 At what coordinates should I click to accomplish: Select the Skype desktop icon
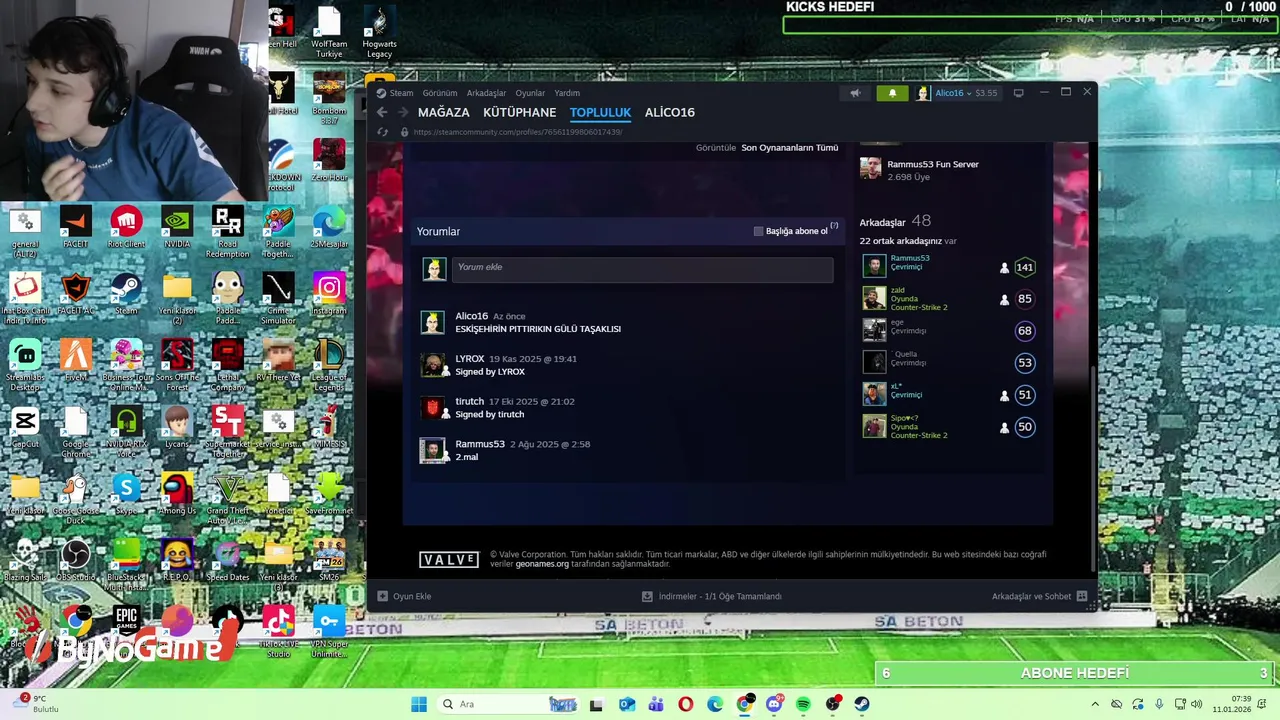point(126,494)
